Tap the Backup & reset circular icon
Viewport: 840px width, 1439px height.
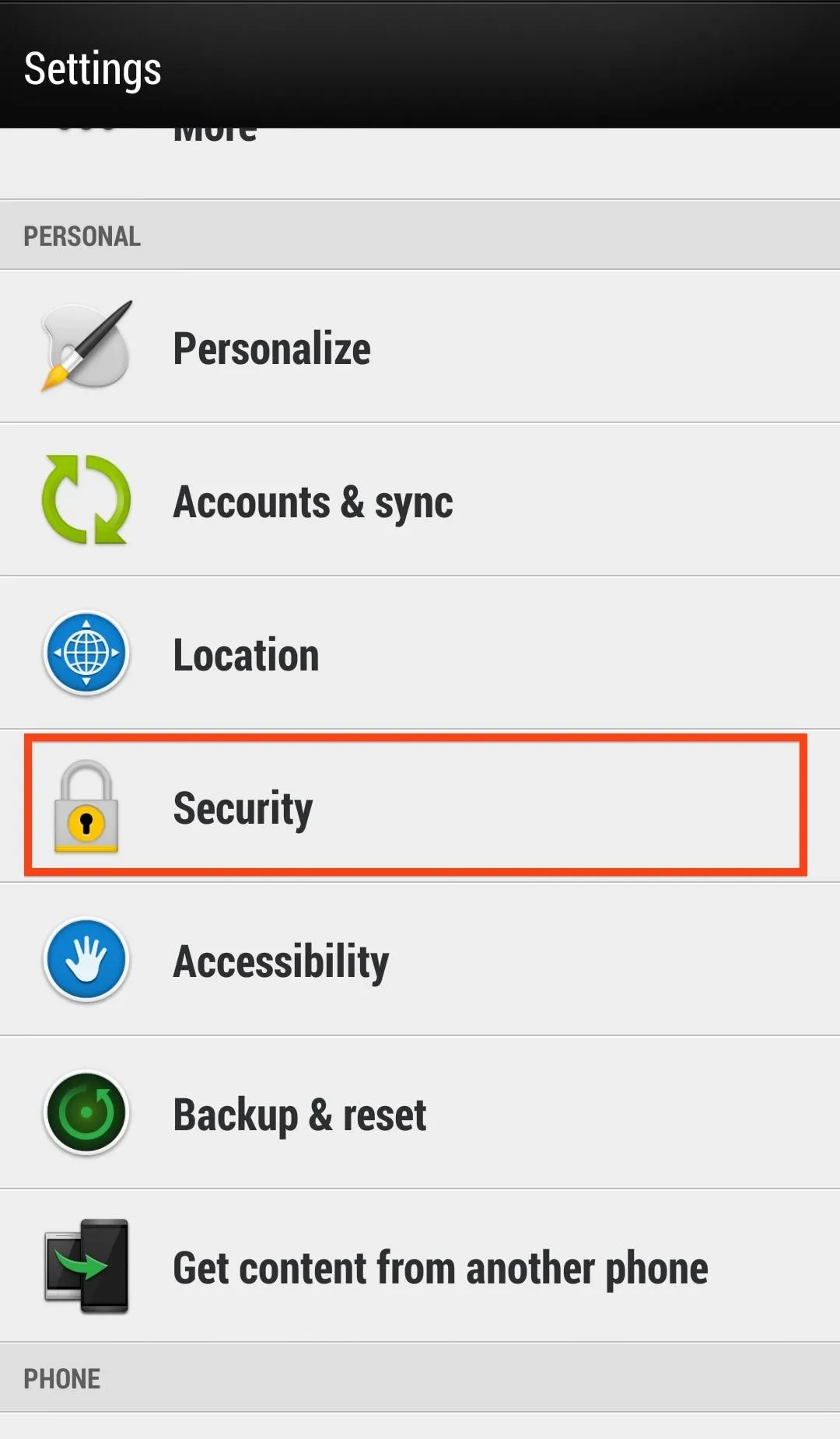86,1112
